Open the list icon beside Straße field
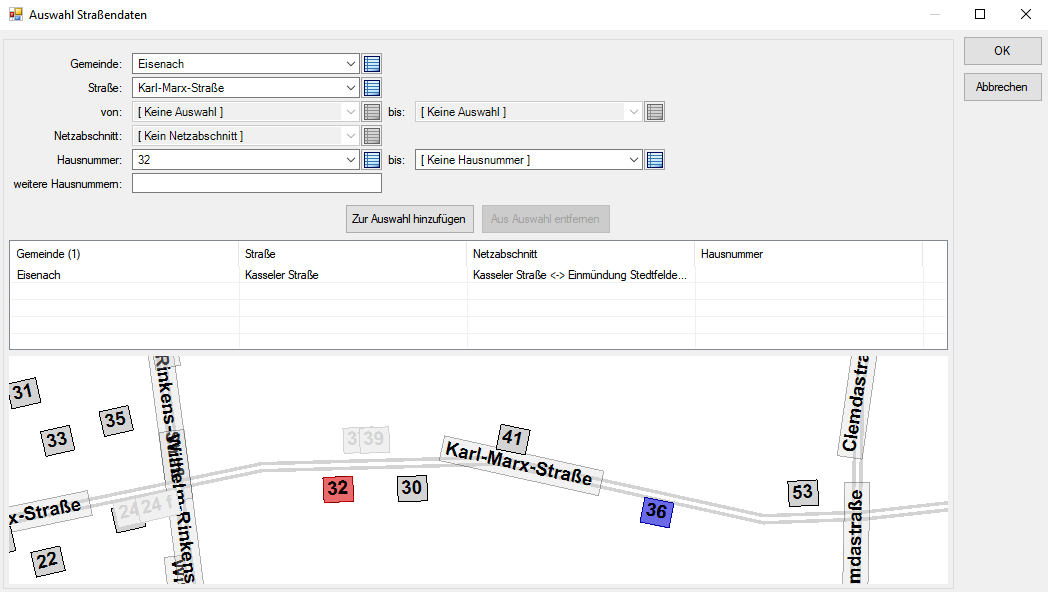1048x592 pixels. pos(372,88)
